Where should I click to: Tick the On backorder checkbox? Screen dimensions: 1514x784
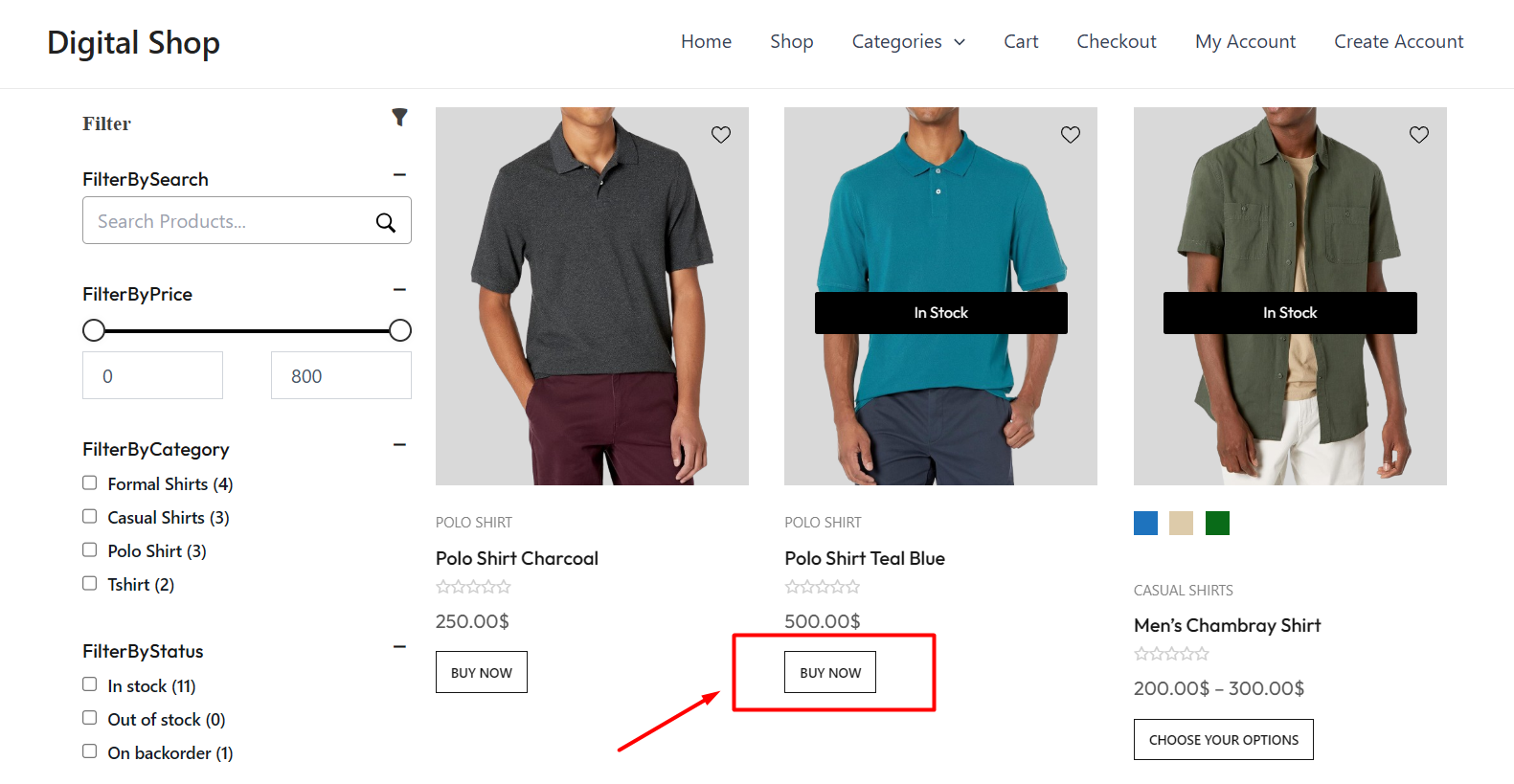click(89, 750)
